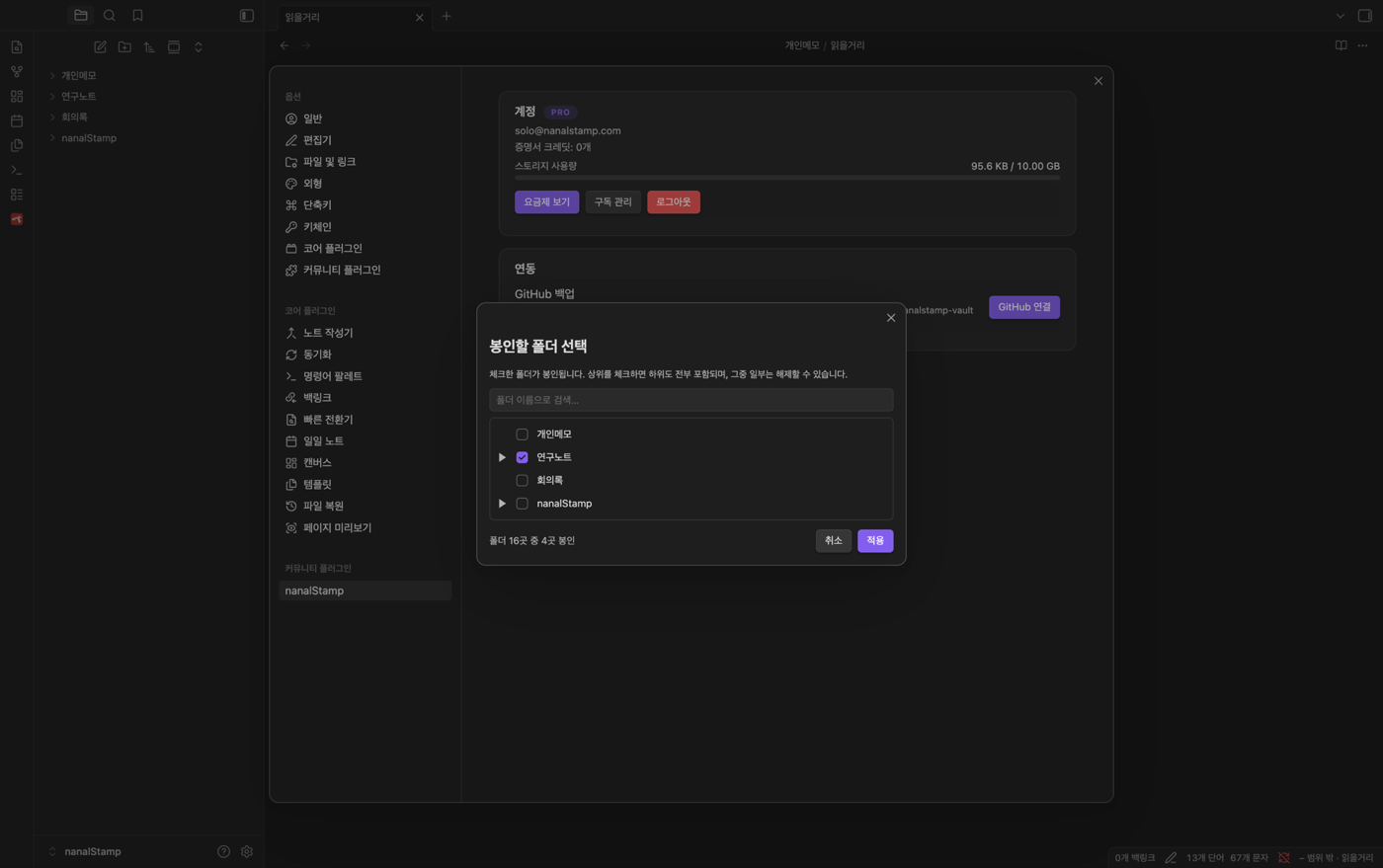
Task: Open the bookmarks pane icon
Action: tap(138, 16)
